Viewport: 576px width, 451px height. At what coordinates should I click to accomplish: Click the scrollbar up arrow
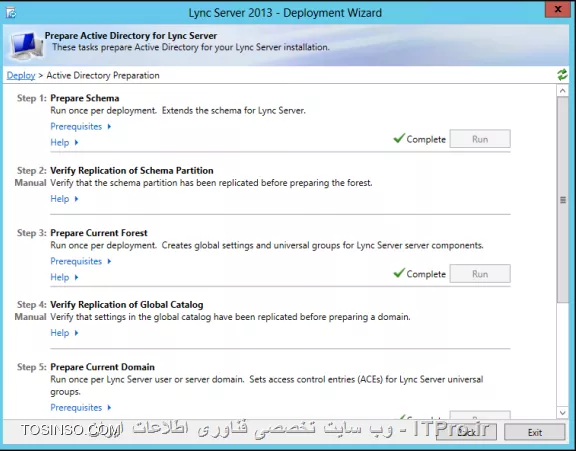[x=562, y=90]
